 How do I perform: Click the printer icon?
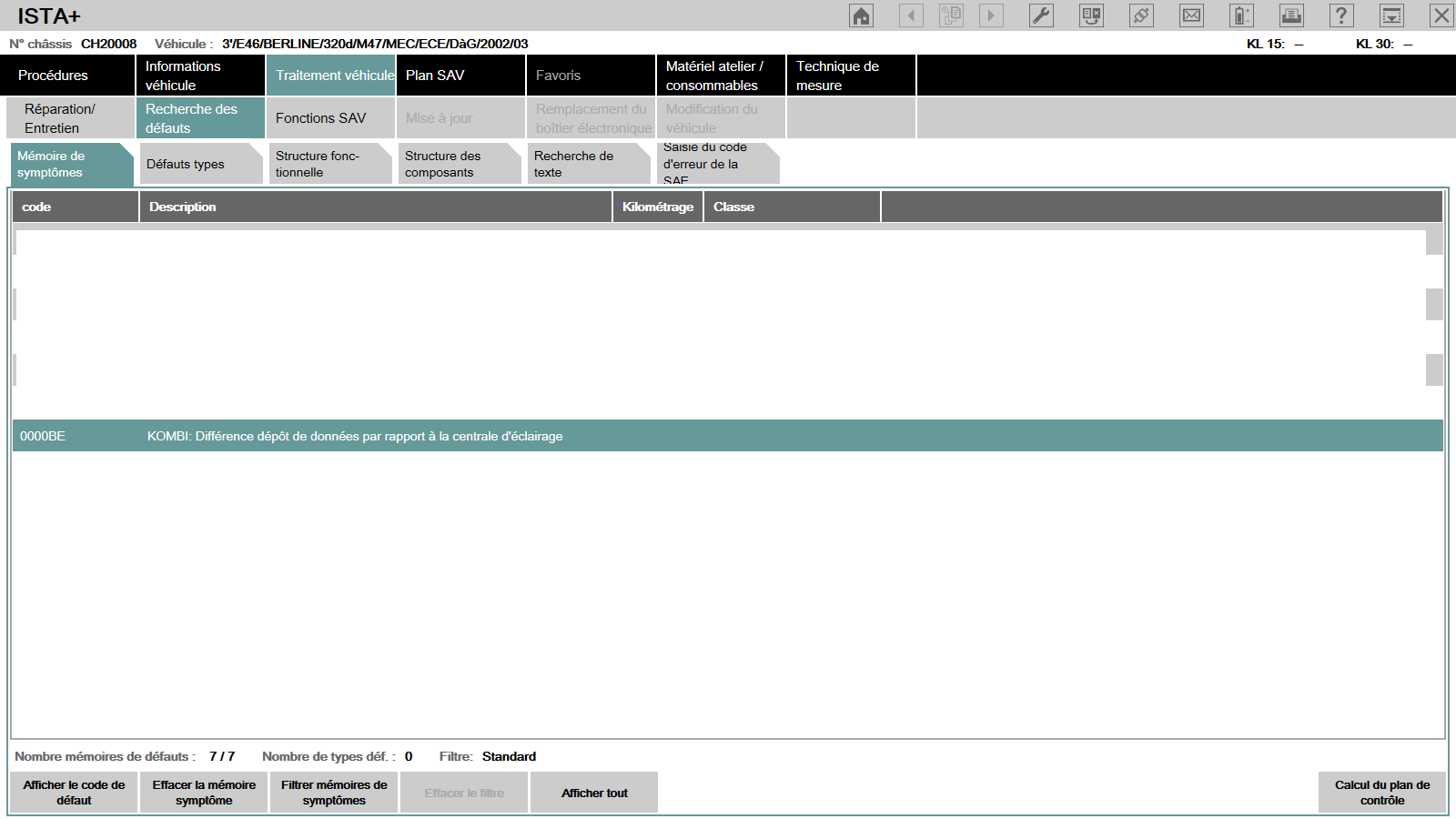[x=1291, y=15]
